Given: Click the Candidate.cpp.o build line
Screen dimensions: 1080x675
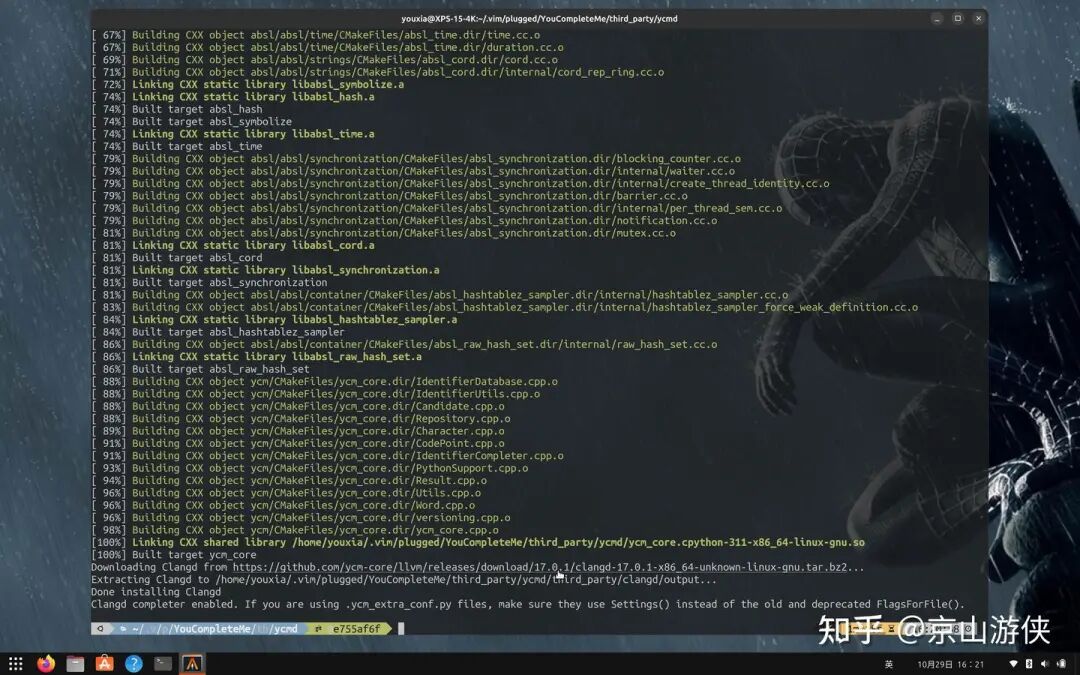Looking at the screenshot, I should 298,406.
